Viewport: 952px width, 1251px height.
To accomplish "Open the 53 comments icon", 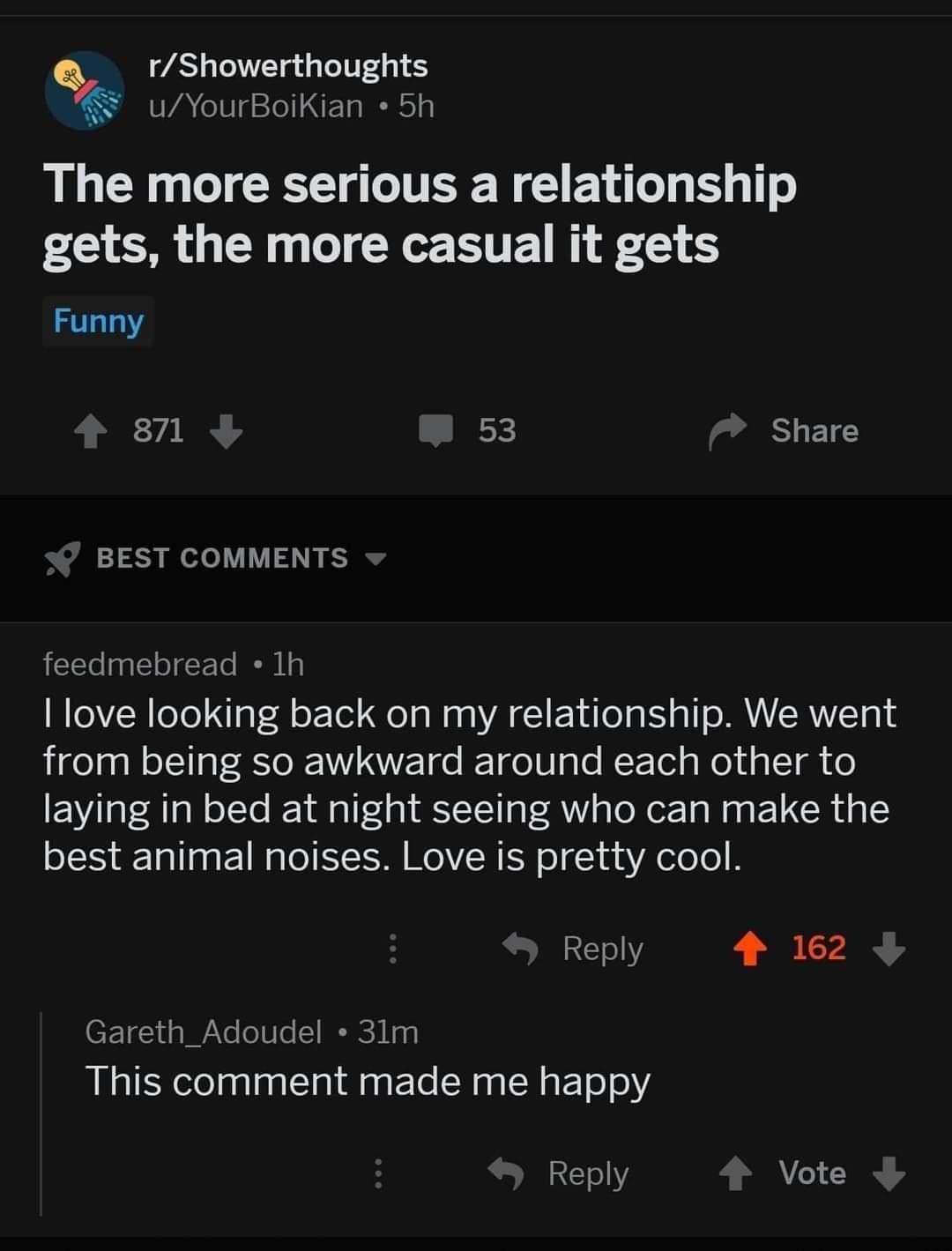I will point(435,431).
